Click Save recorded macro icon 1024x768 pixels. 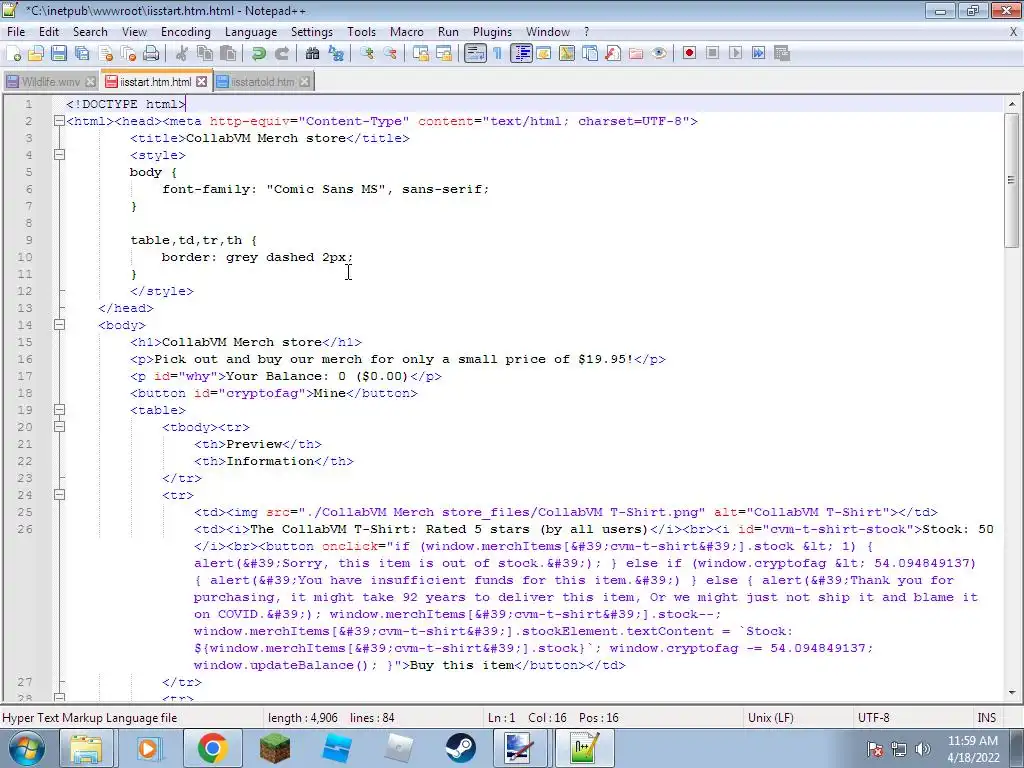pos(782,54)
